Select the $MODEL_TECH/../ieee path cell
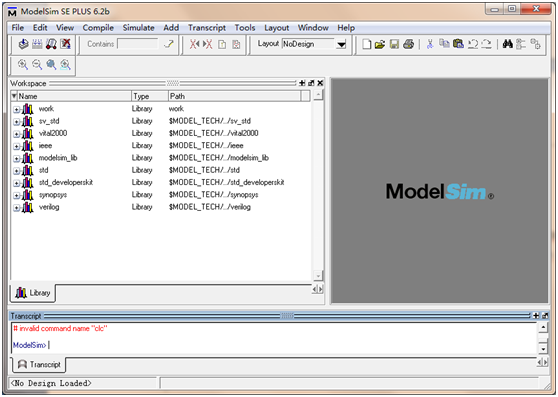The width and height of the screenshot is (558, 397). (x=206, y=145)
